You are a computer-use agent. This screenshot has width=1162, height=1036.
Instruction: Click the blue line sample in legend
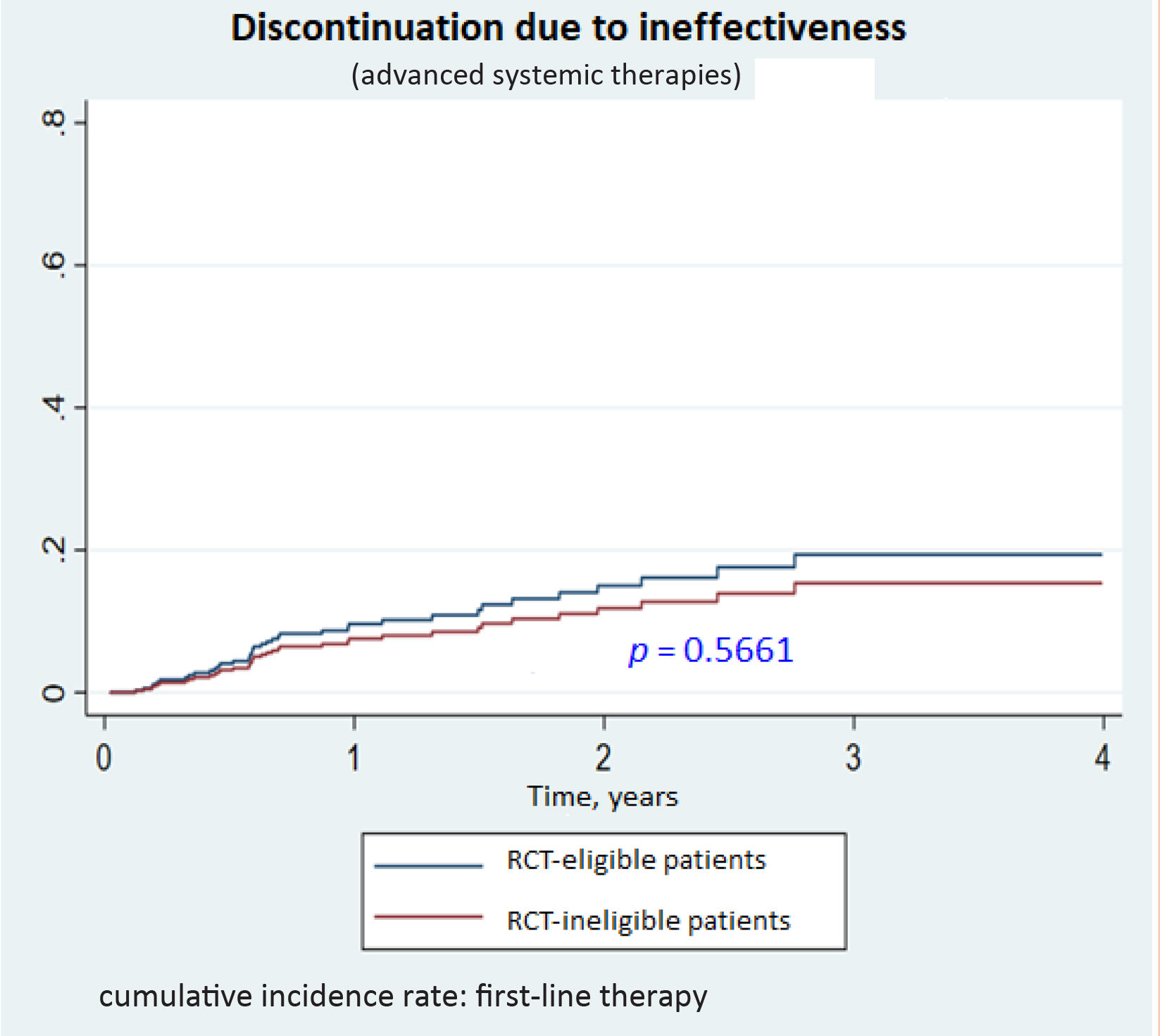click(x=428, y=866)
